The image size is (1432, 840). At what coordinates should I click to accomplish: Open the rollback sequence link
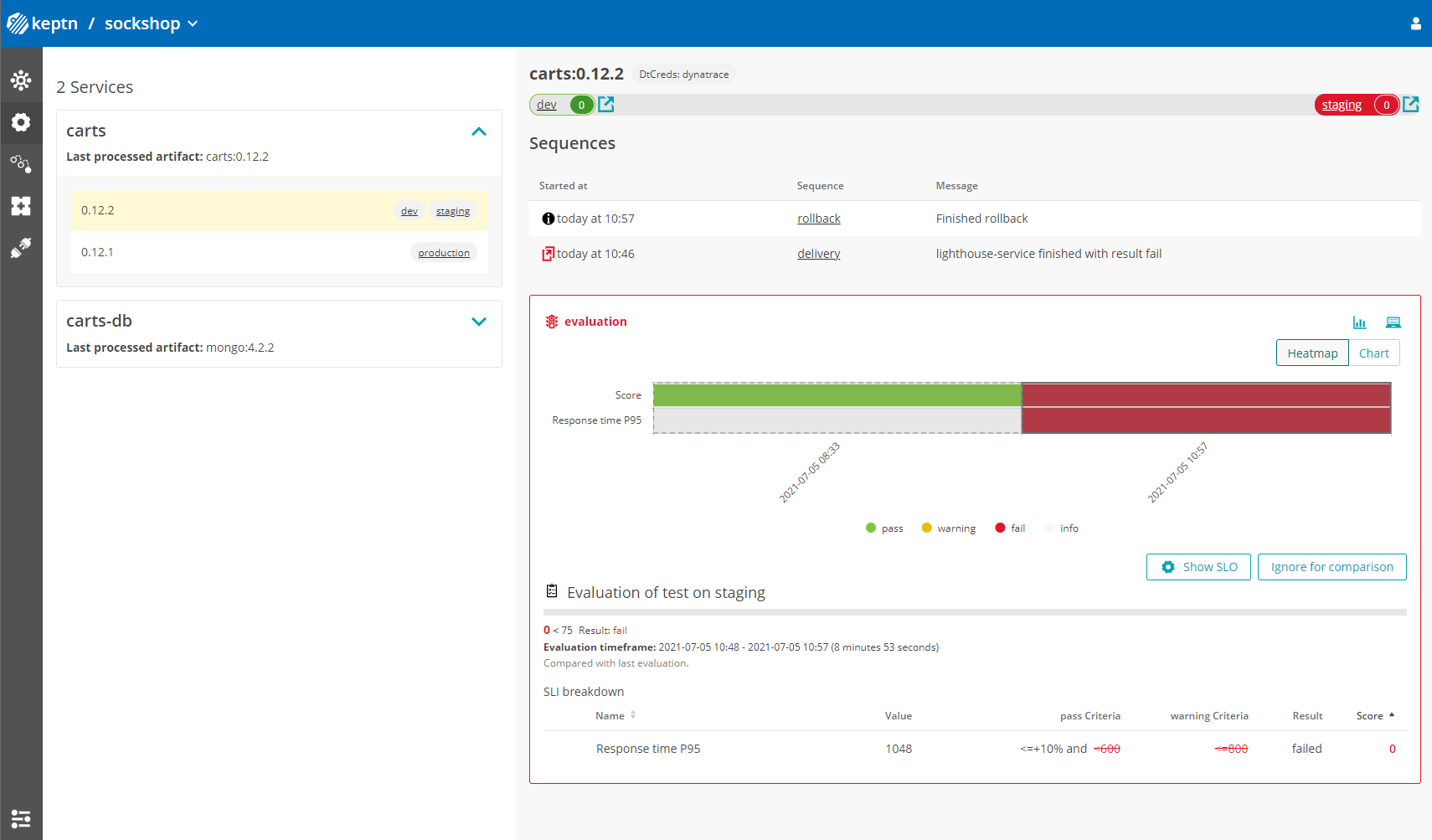[818, 219]
